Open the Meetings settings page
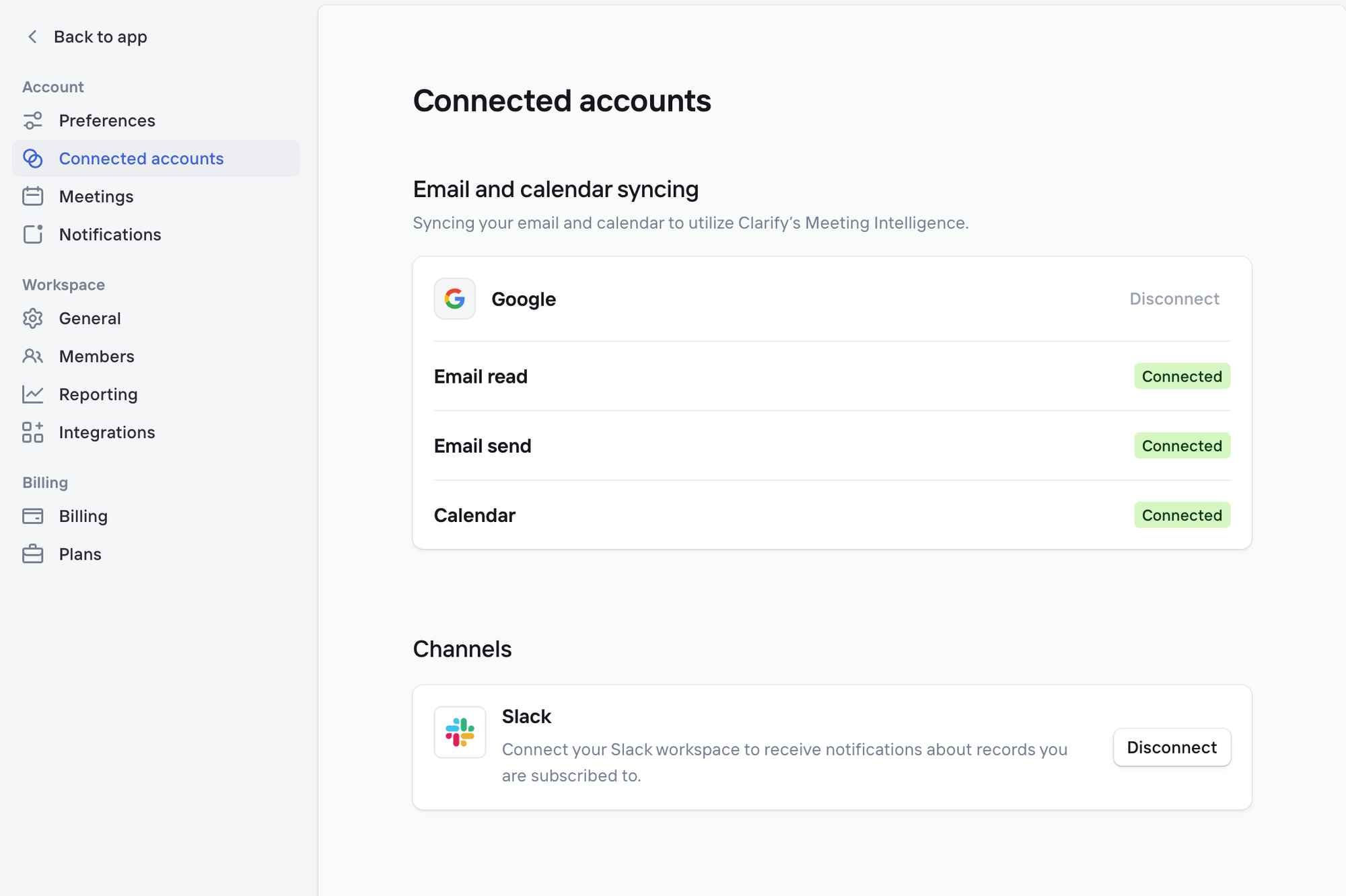The width and height of the screenshot is (1346, 896). pos(96,196)
